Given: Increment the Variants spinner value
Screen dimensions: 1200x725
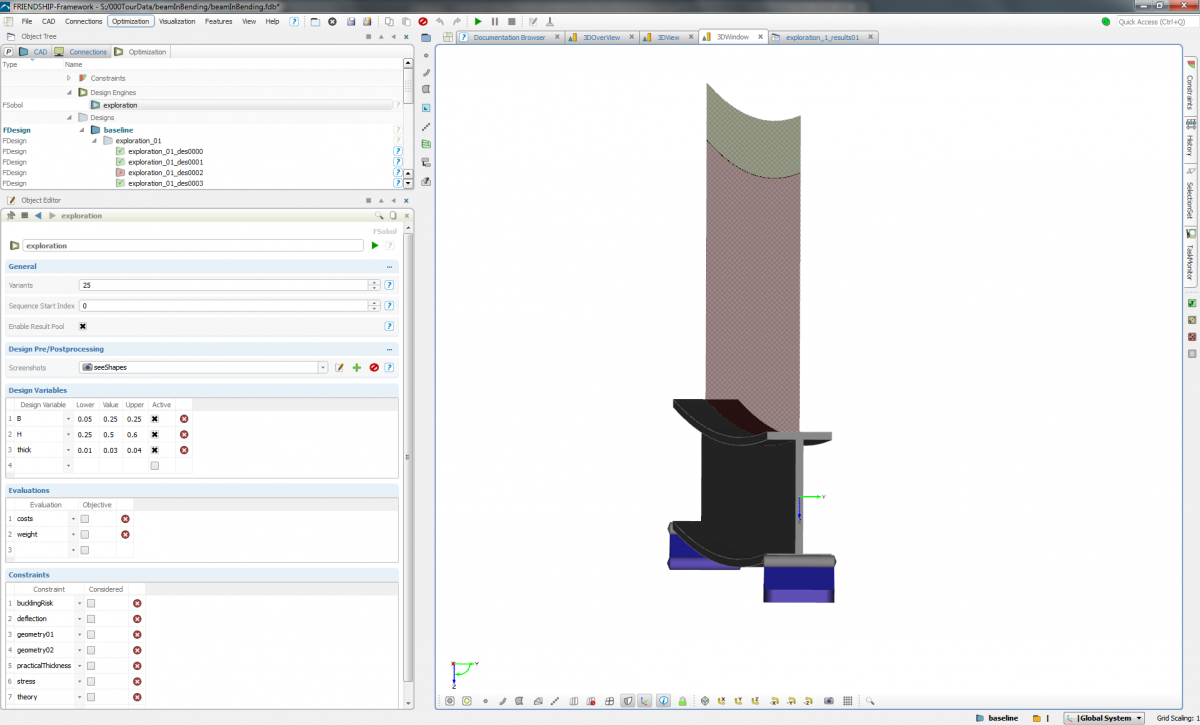Looking at the screenshot, I should pyautogui.click(x=374, y=282).
